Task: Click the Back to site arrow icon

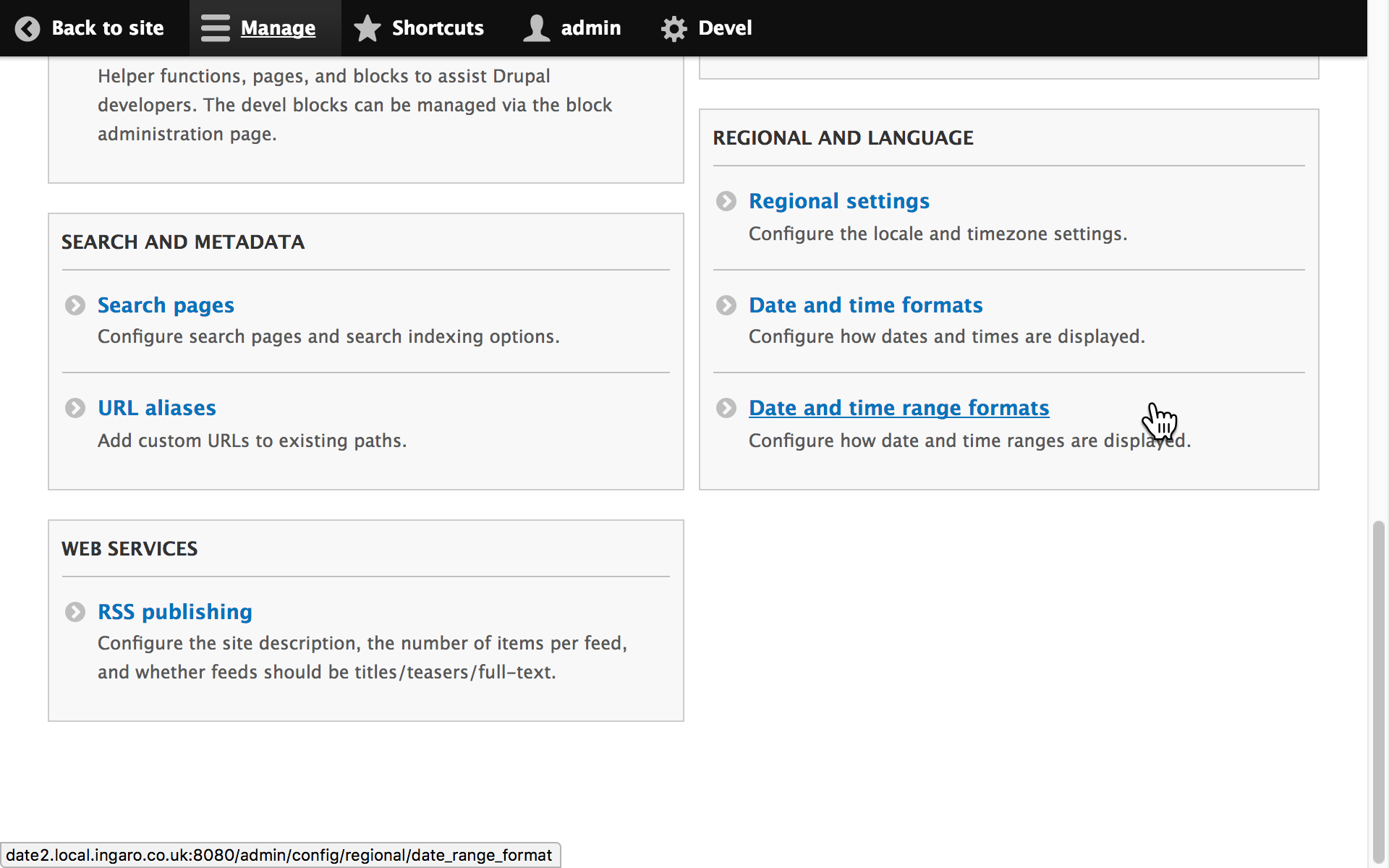Action: point(25,27)
